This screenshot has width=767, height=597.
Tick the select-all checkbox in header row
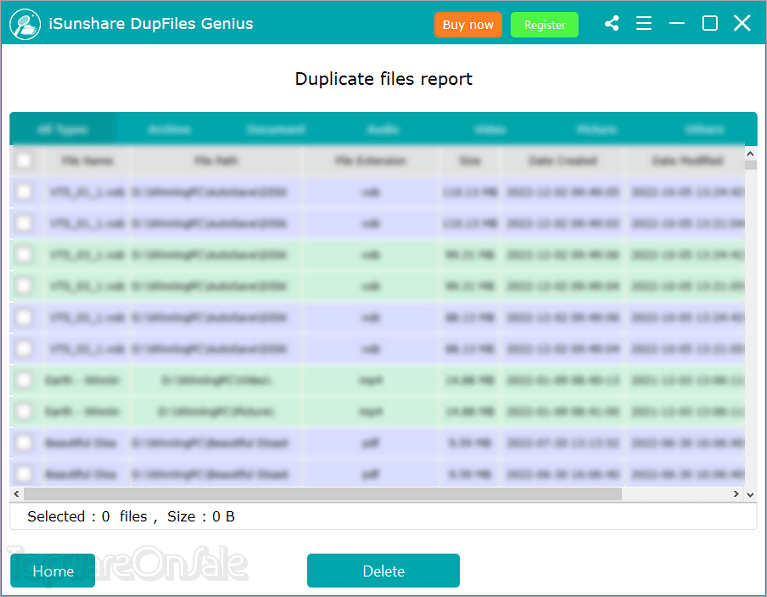23,161
